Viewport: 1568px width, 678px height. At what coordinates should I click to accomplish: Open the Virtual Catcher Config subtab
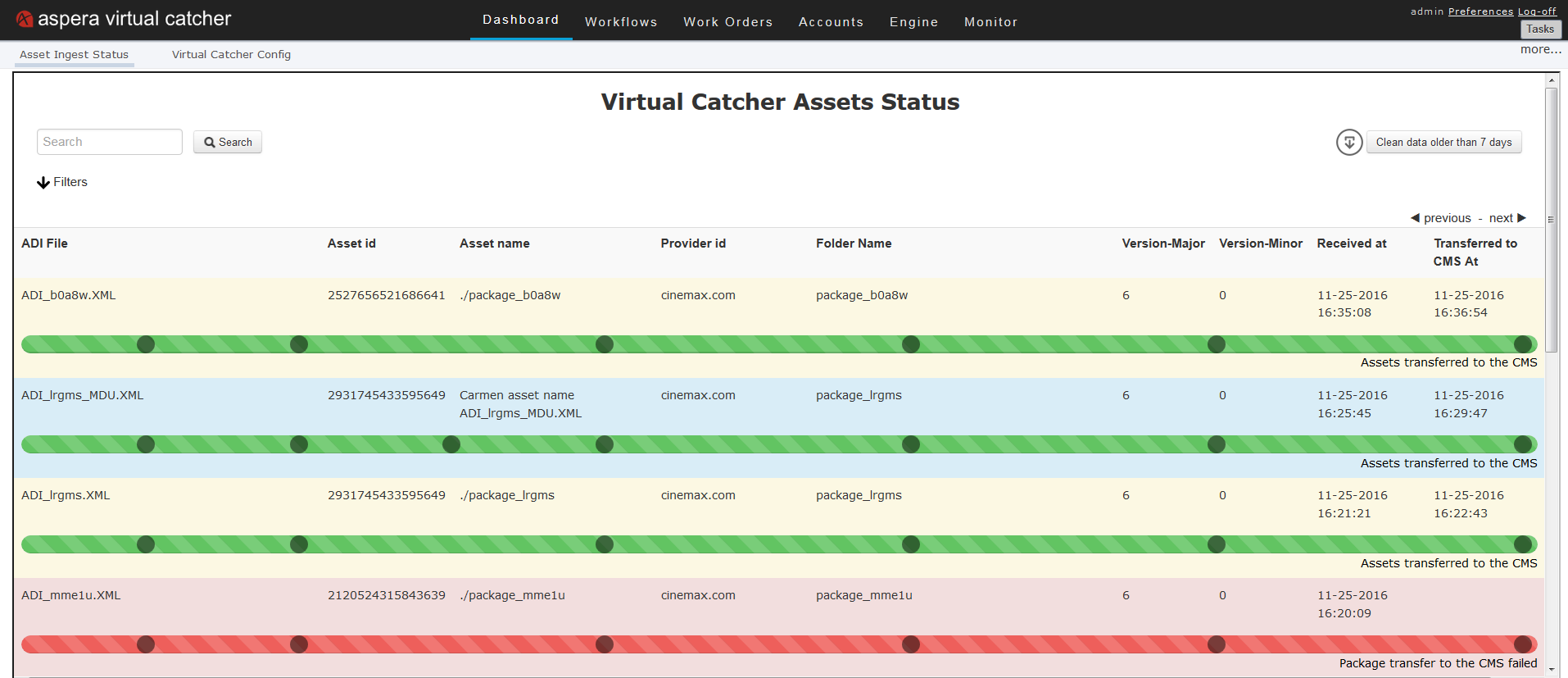point(231,54)
